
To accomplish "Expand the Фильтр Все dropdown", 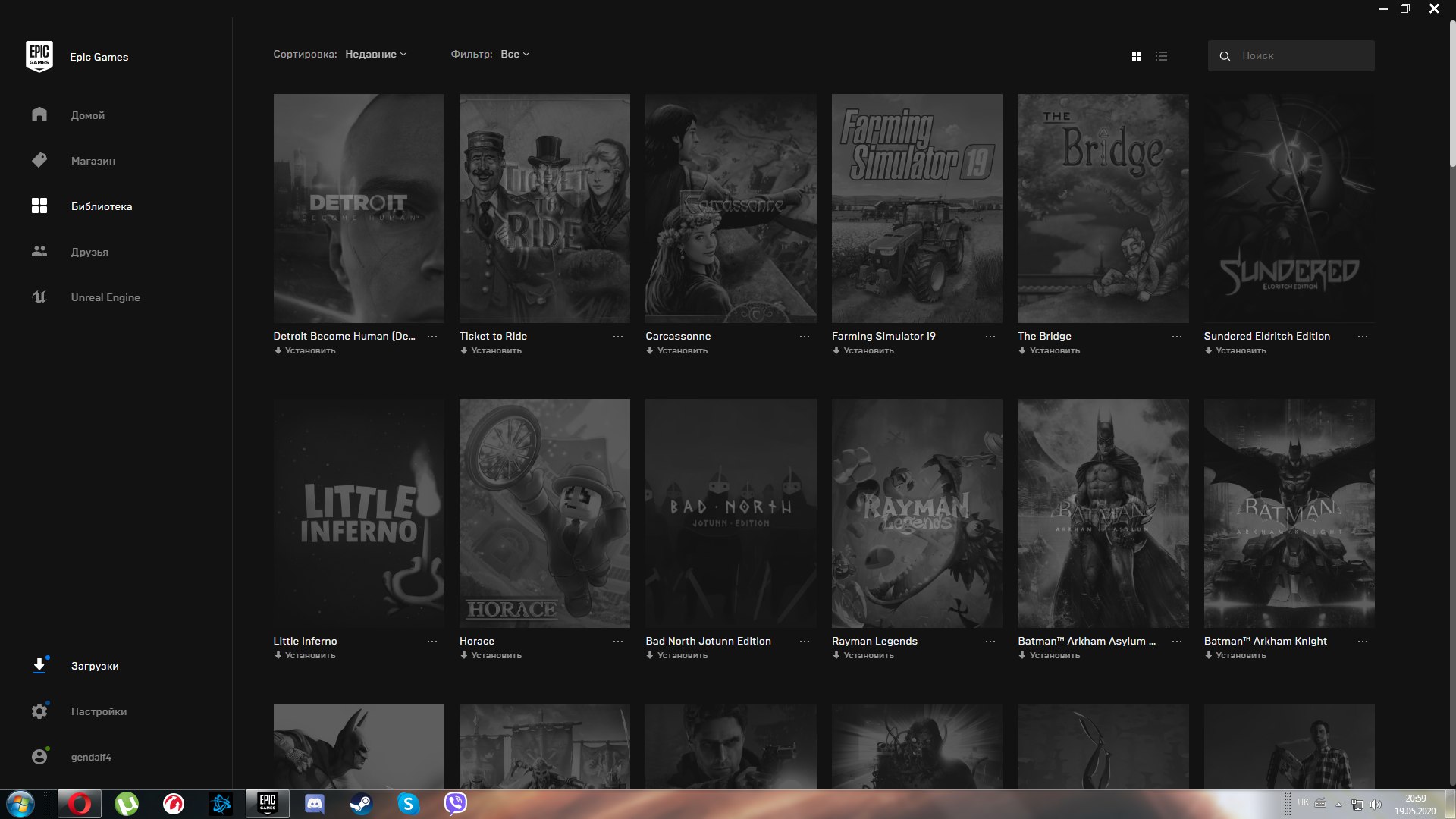I will tap(515, 55).
